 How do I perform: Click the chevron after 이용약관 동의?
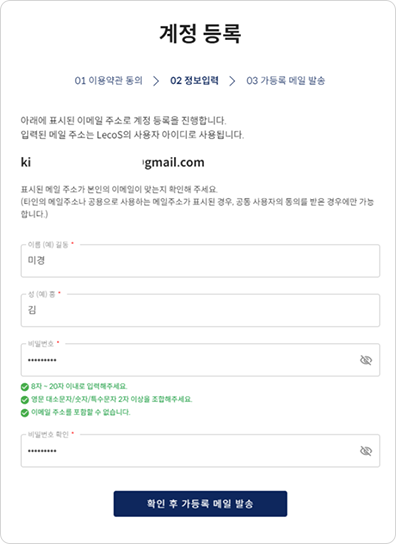click(x=156, y=81)
